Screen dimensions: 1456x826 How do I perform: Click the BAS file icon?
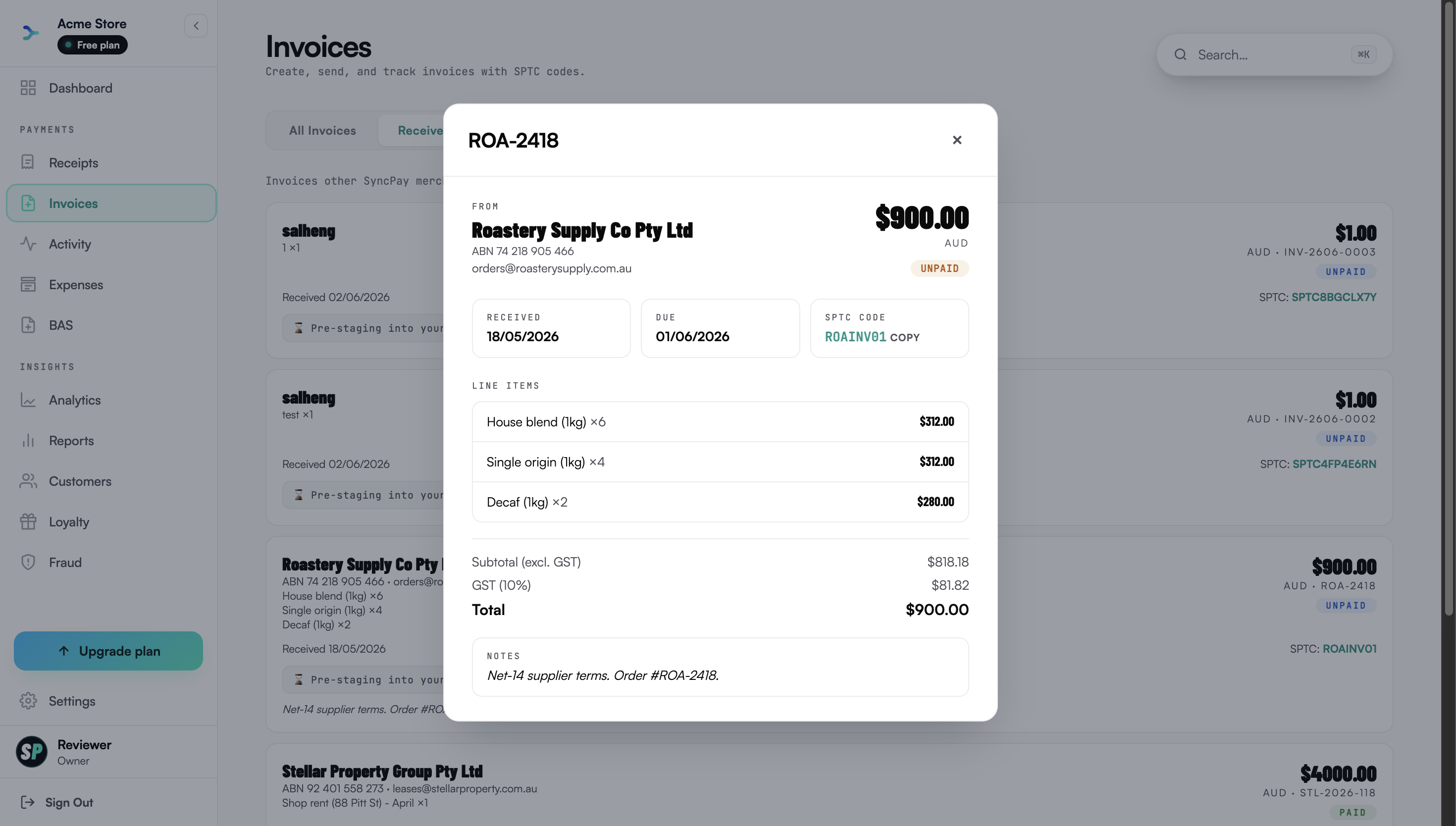28,325
